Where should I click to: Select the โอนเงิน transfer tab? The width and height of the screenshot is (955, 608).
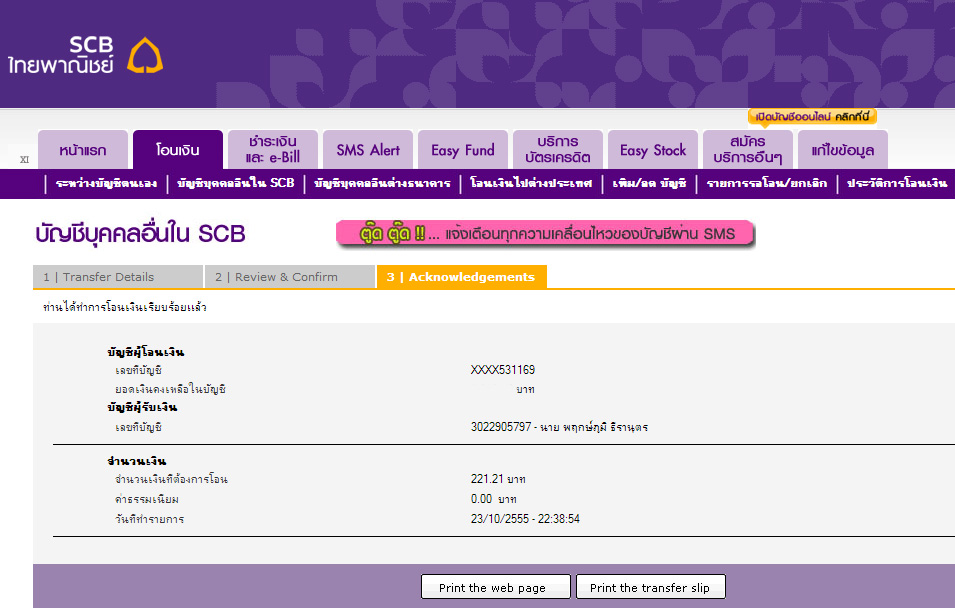coord(178,150)
